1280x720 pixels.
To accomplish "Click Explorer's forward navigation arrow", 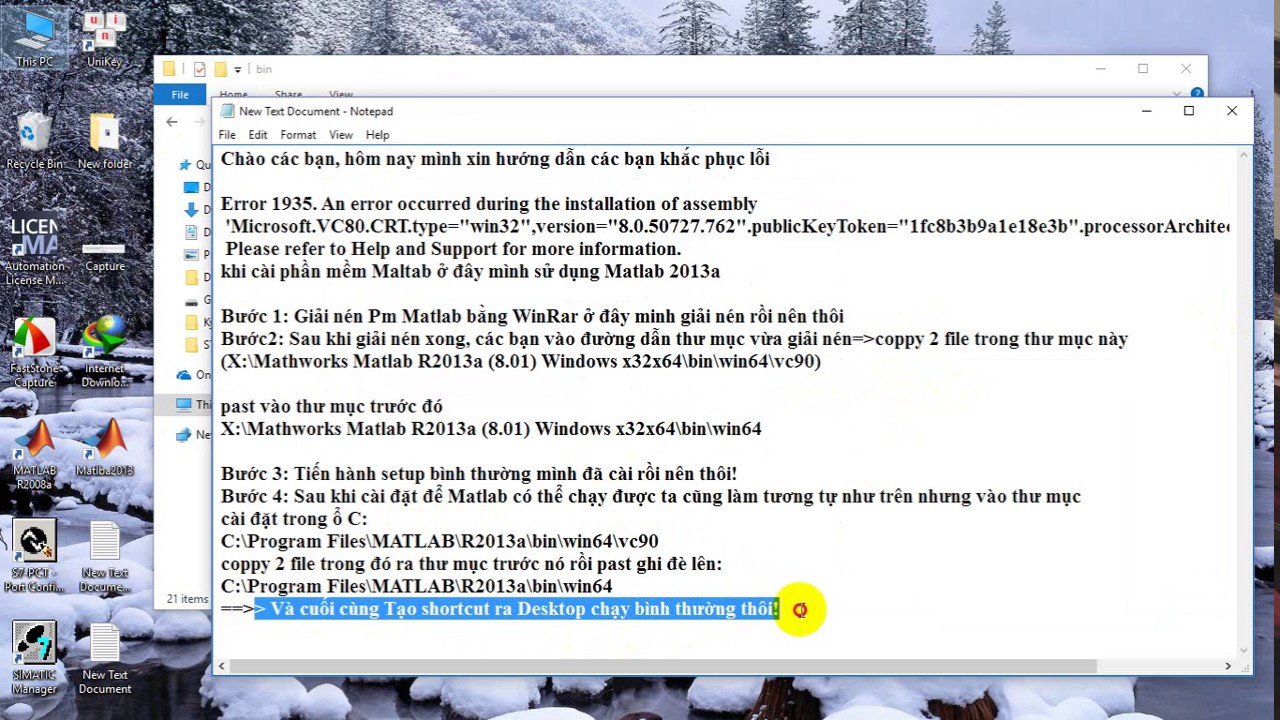I will (200, 122).
